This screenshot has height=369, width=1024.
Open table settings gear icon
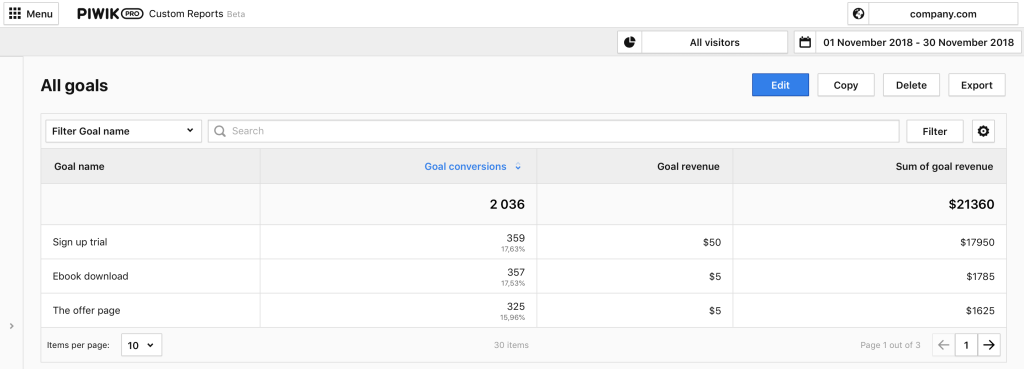point(983,131)
